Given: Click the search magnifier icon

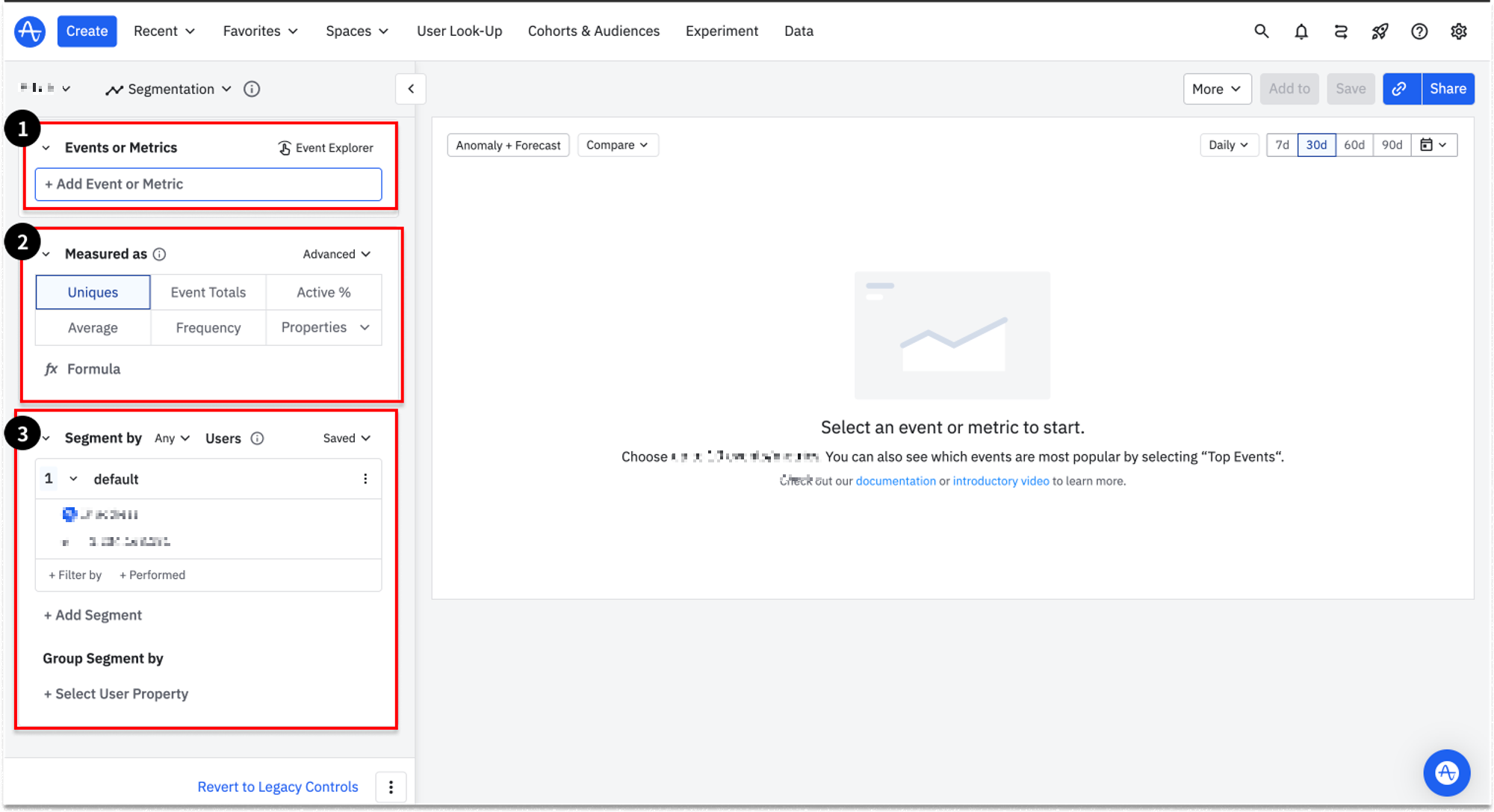Looking at the screenshot, I should point(1261,31).
